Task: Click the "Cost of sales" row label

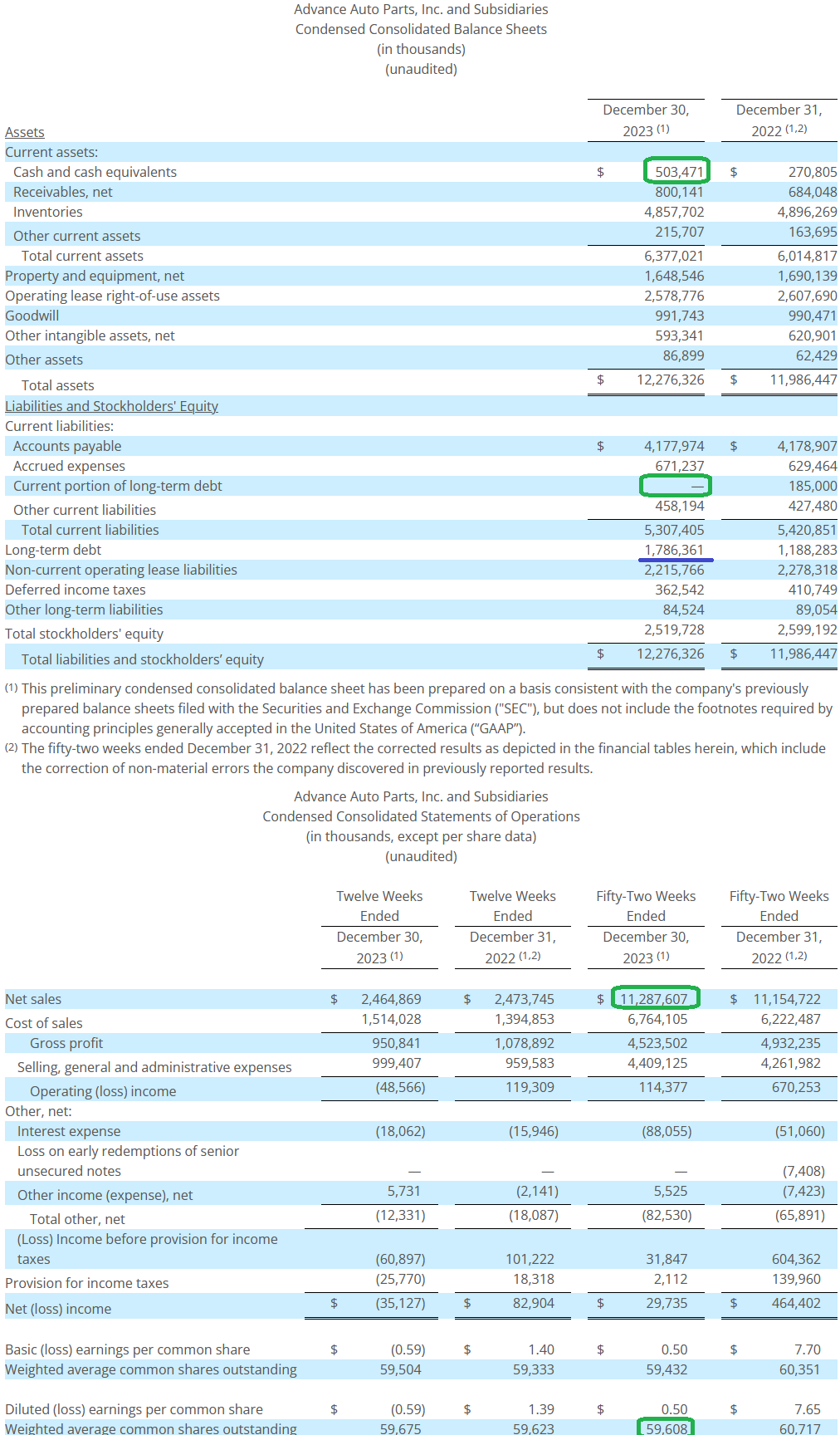Action: [x=44, y=1023]
